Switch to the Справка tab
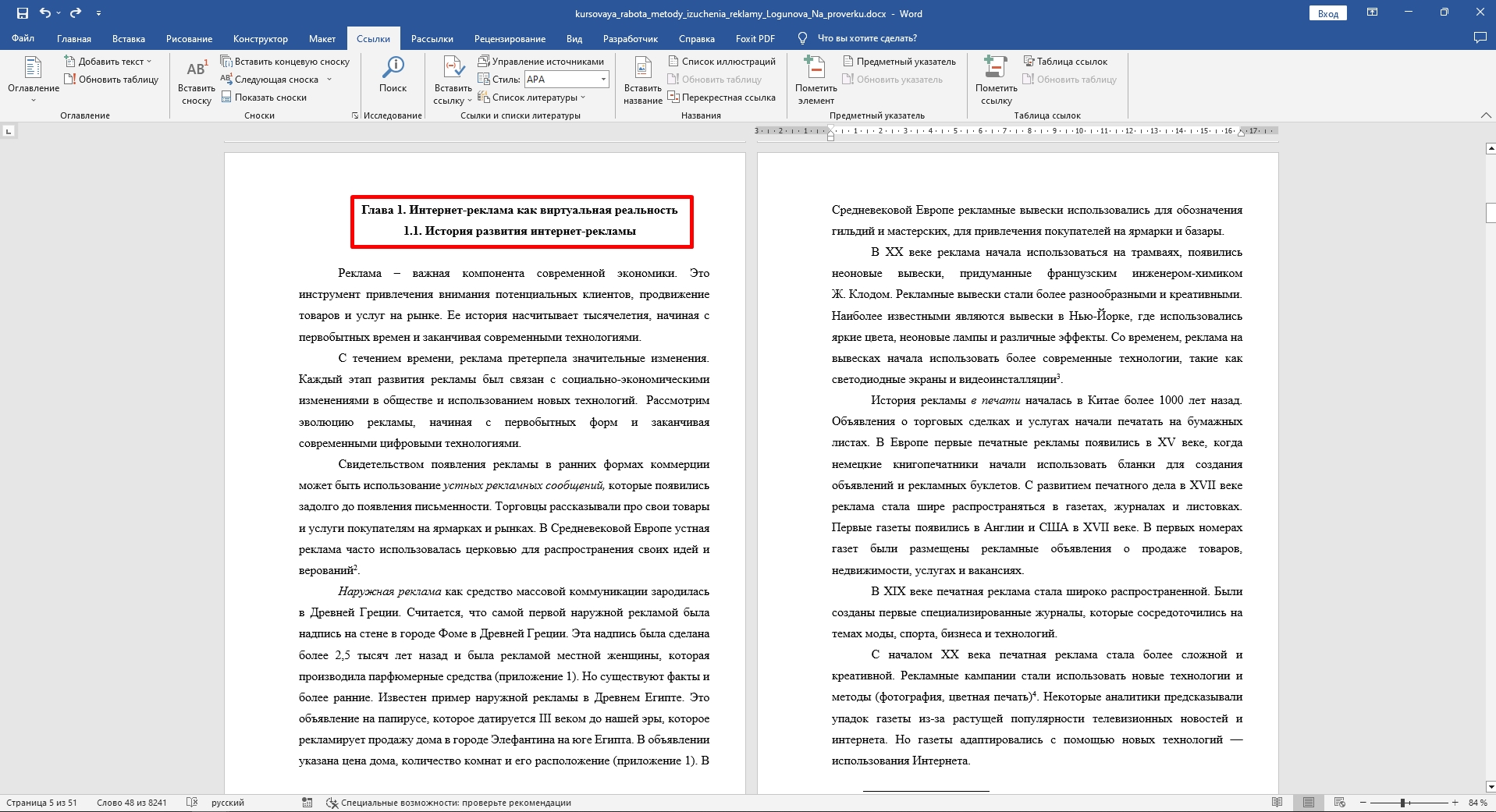This screenshot has width=1496, height=812. tap(697, 38)
